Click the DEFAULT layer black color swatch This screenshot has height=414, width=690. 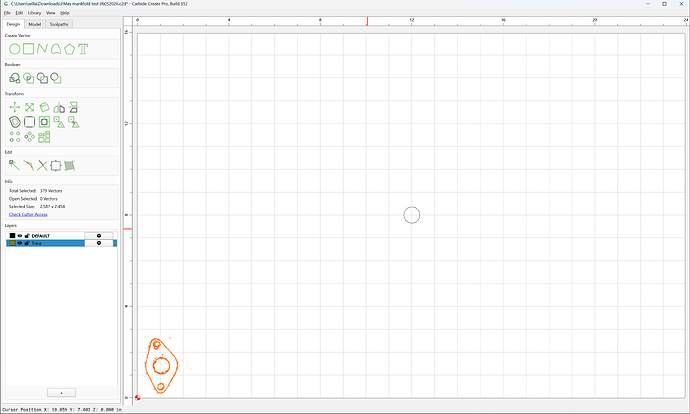tap(12, 236)
